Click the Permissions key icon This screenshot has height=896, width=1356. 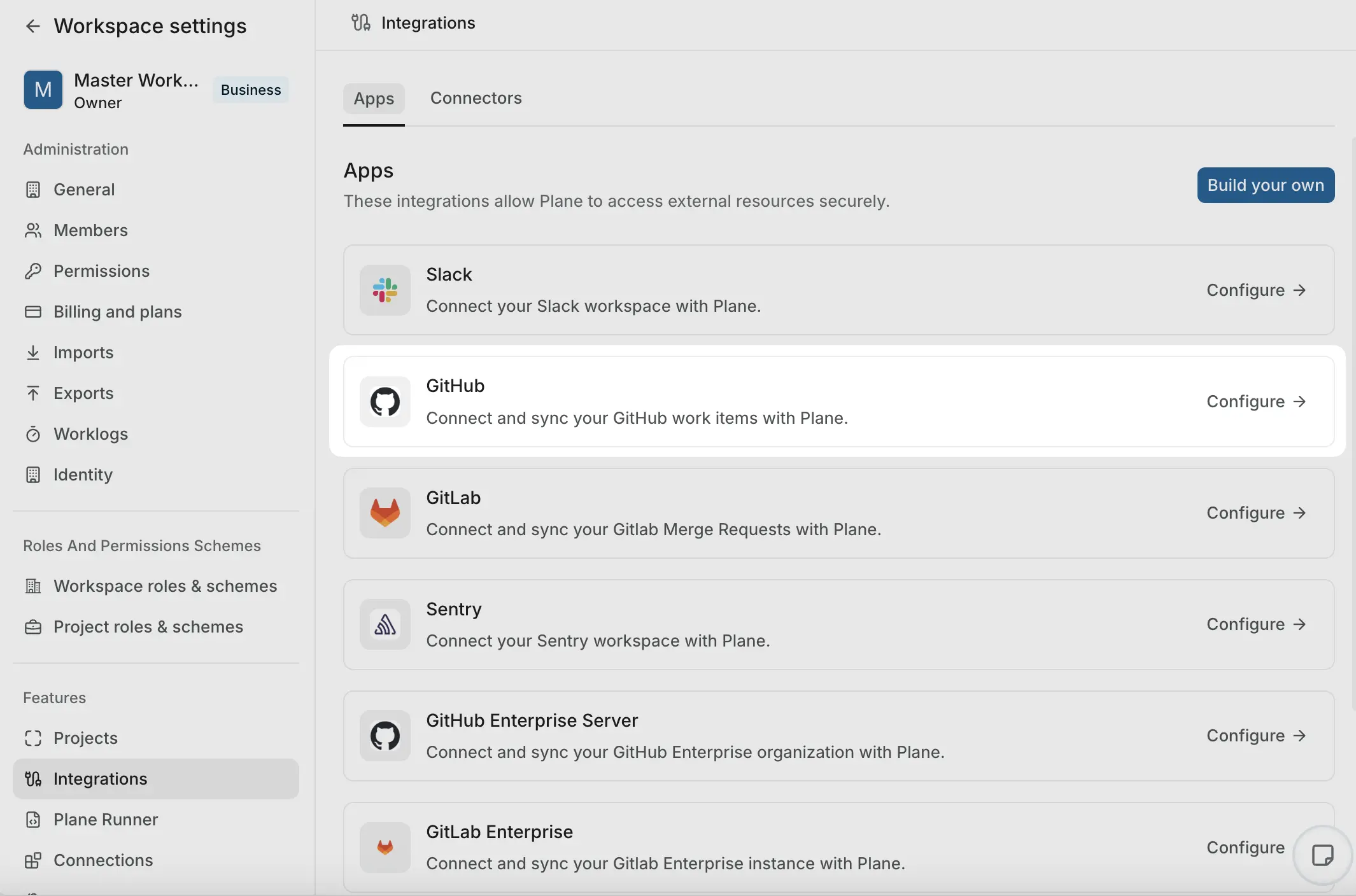tap(33, 271)
